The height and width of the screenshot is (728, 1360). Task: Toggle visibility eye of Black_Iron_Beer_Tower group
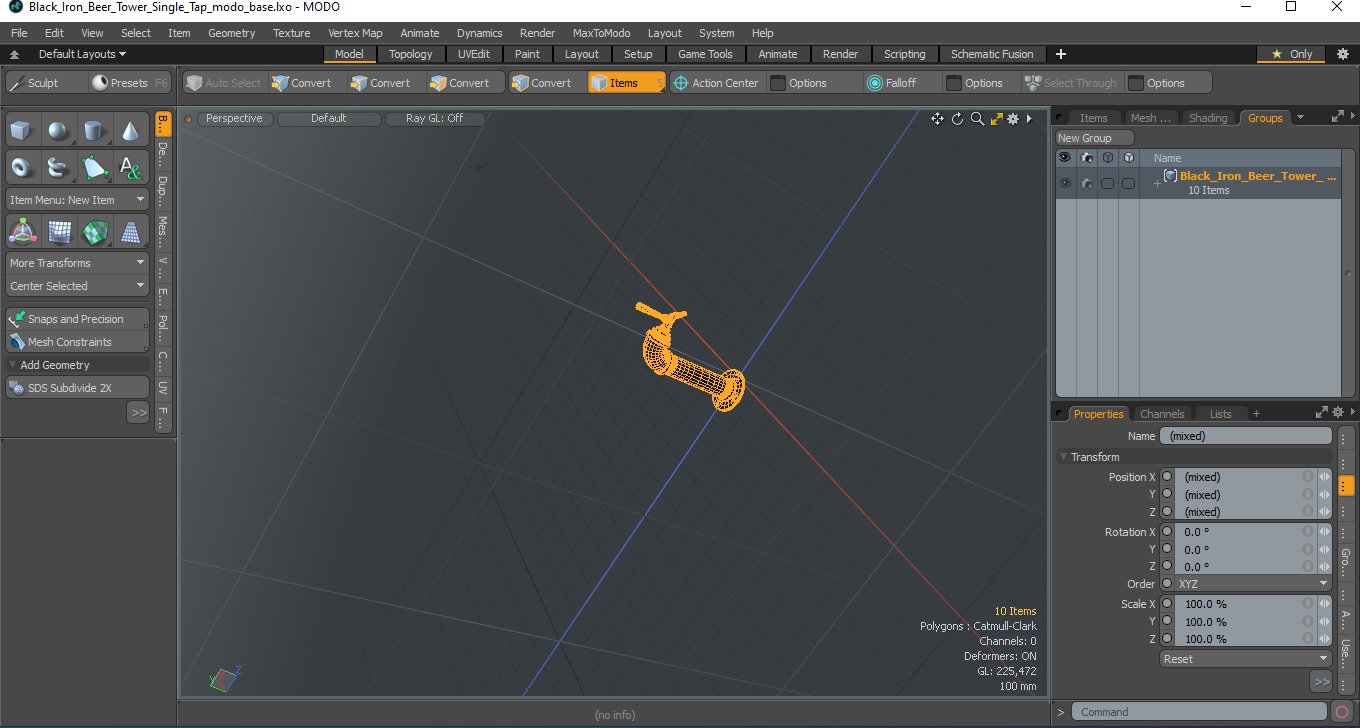coord(1065,183)
